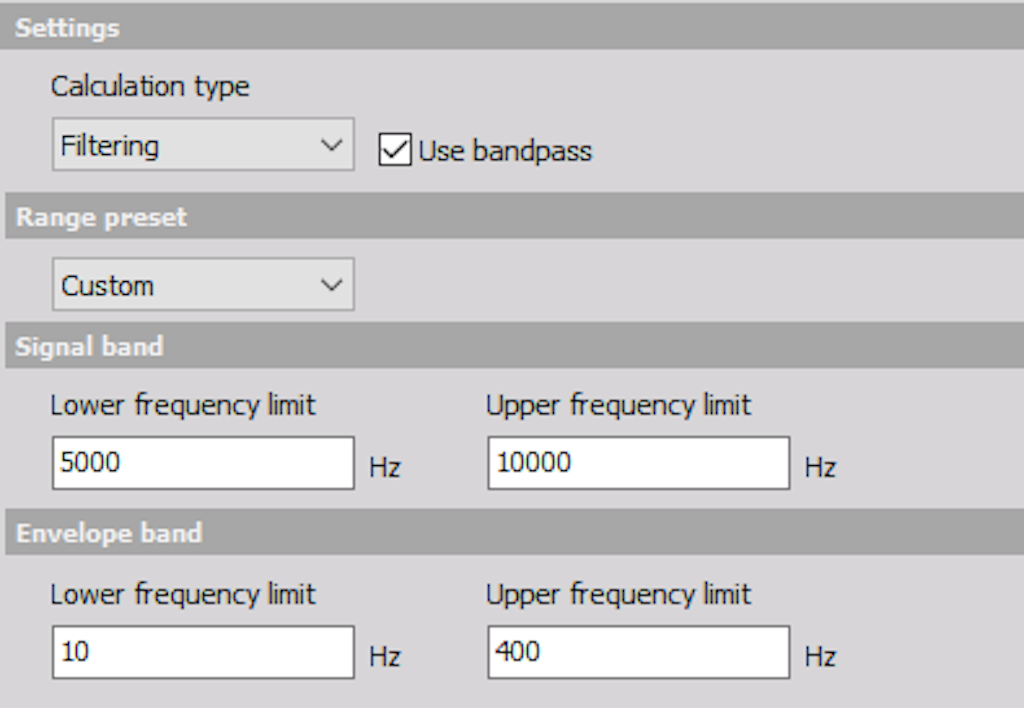Click the Calculation type label
This screenshot has width=1024, height=708.
click(150, 86)
